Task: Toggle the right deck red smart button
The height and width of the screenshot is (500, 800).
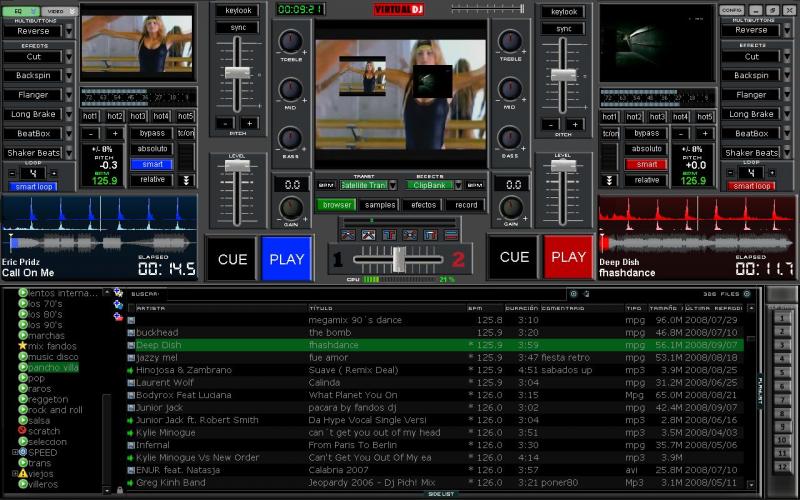Action: (x=646, y=164)
